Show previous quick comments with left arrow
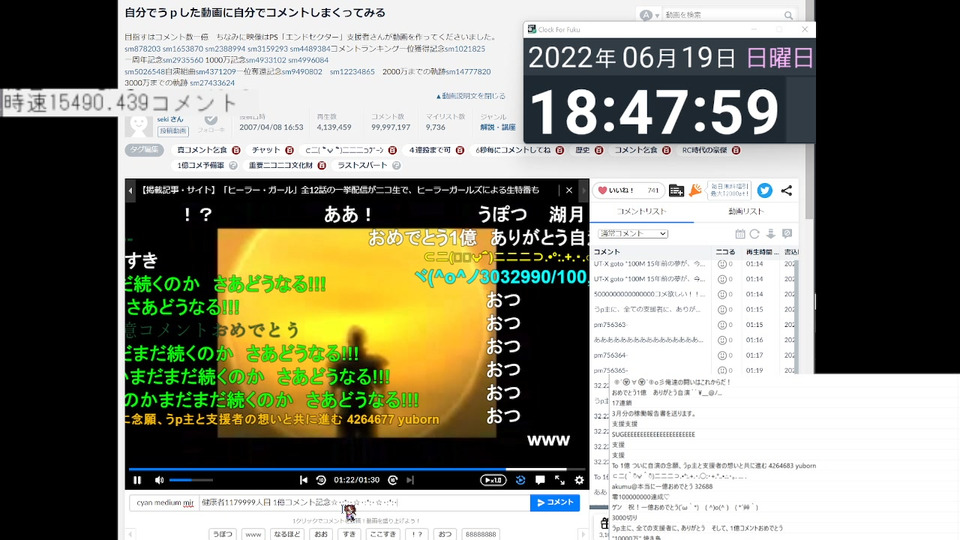The width and height of the screenshot is (960, 540). (x=130, y=534)
